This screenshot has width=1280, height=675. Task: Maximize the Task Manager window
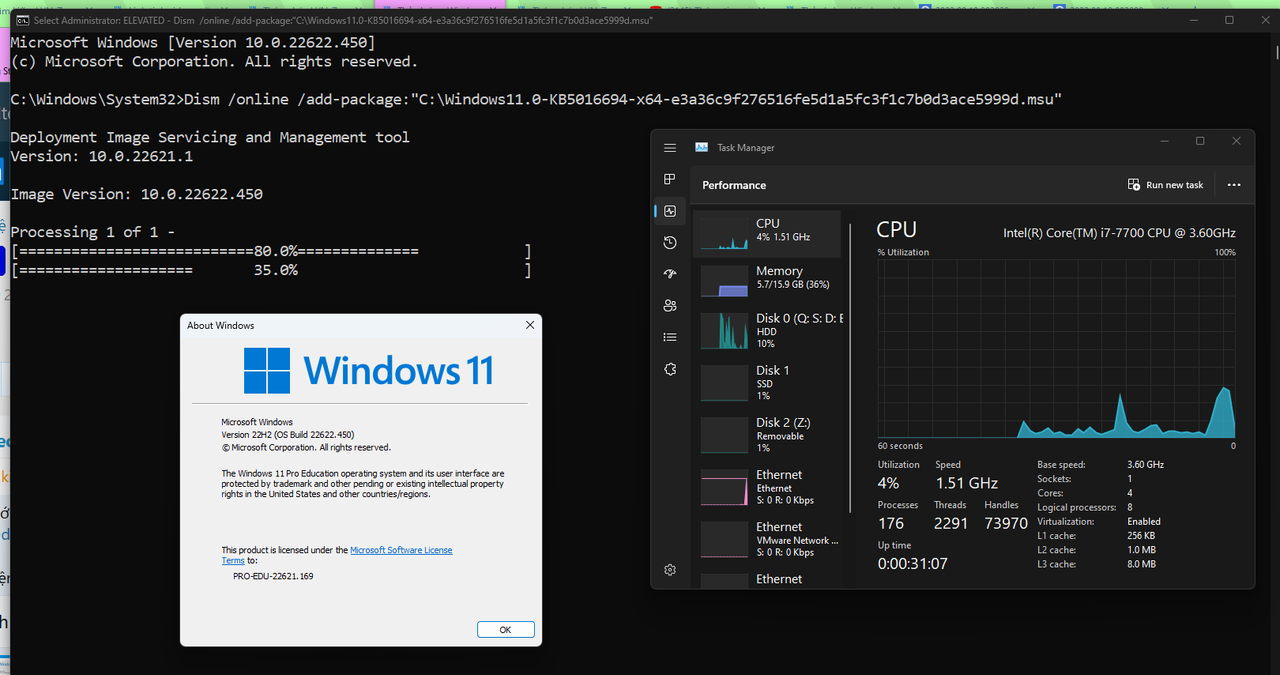click(1200, 141)
